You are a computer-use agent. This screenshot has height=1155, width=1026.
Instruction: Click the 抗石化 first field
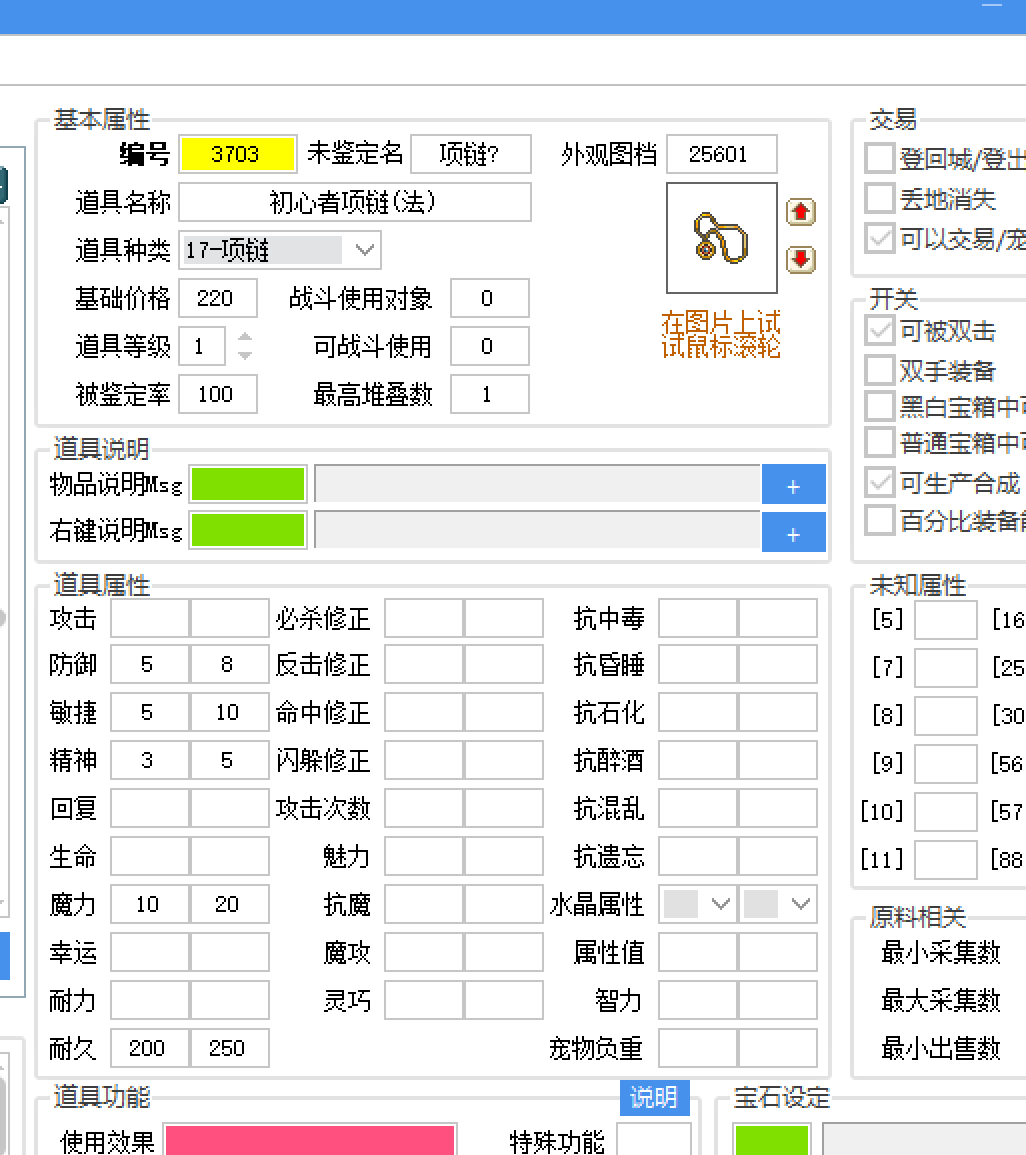coord(698,712)
